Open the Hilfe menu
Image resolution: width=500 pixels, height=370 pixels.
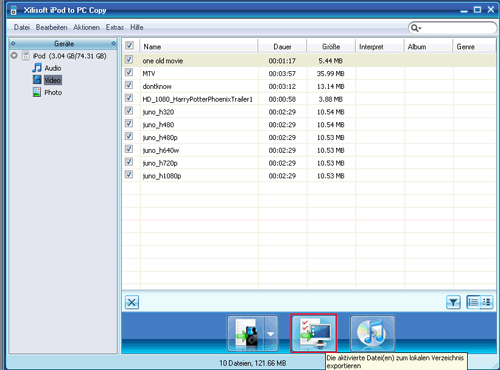pyautogui.click(x=137, y=27)
